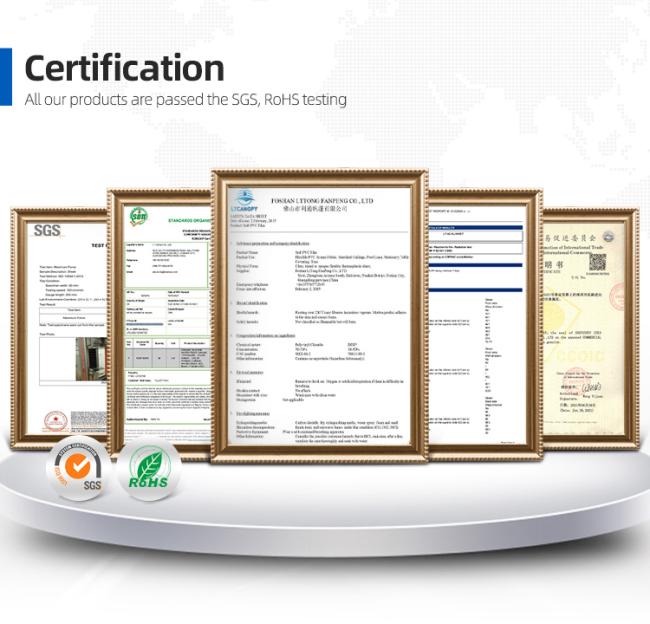Click the red round stamp on SGS report

click(x=56, y=421)
